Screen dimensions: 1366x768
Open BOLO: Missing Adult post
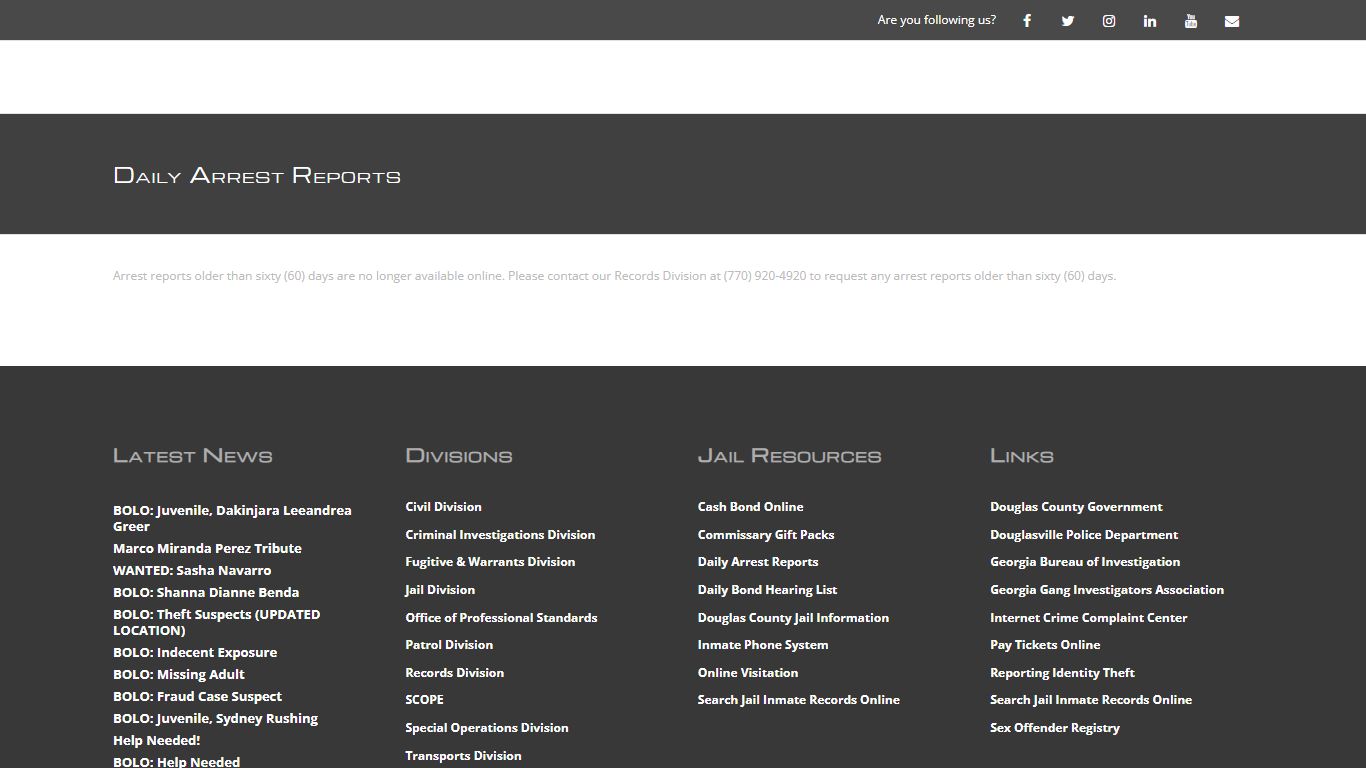point(179,674)
